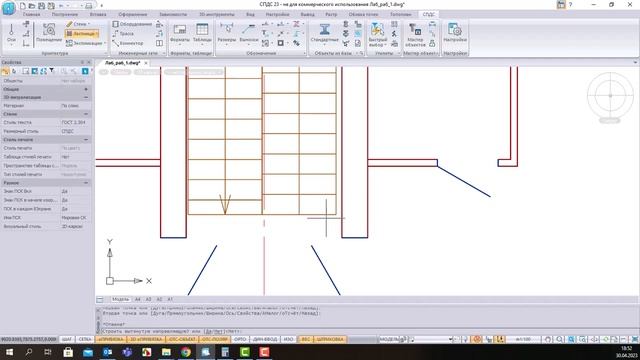Switch to the Модель layout tab
This screenshot has width=640, height=360.
(x=120, y=299)
